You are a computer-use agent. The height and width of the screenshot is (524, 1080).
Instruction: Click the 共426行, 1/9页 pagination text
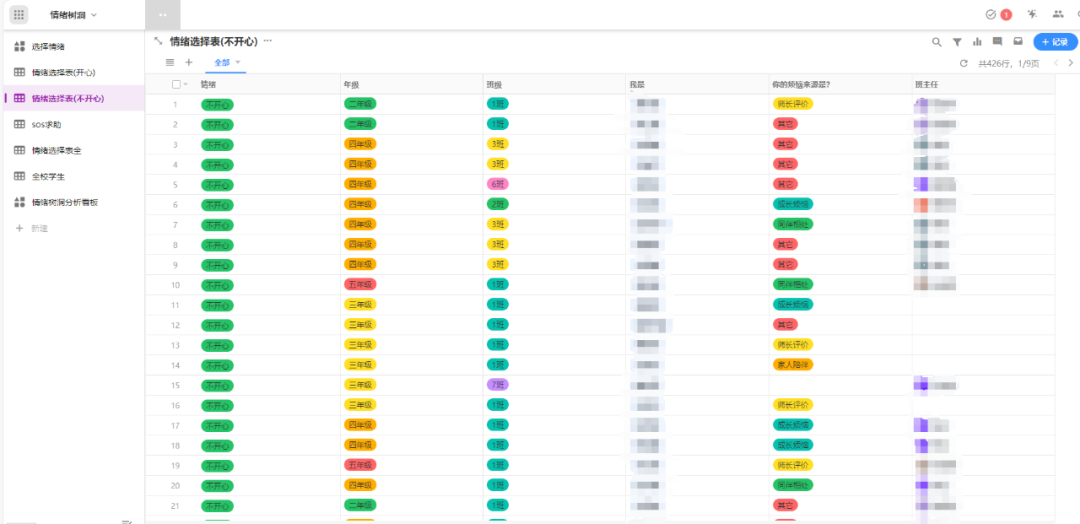click(x=1010, y=63)
